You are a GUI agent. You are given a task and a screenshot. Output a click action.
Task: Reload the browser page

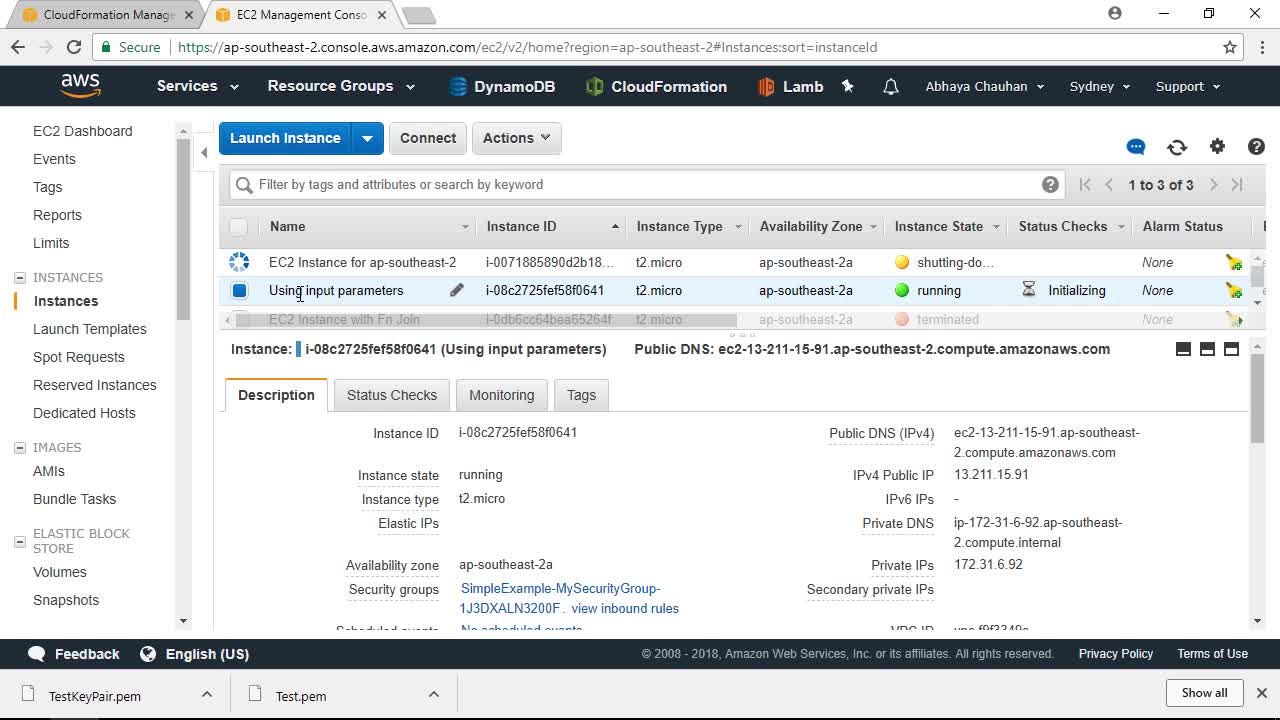click(73, 47)
